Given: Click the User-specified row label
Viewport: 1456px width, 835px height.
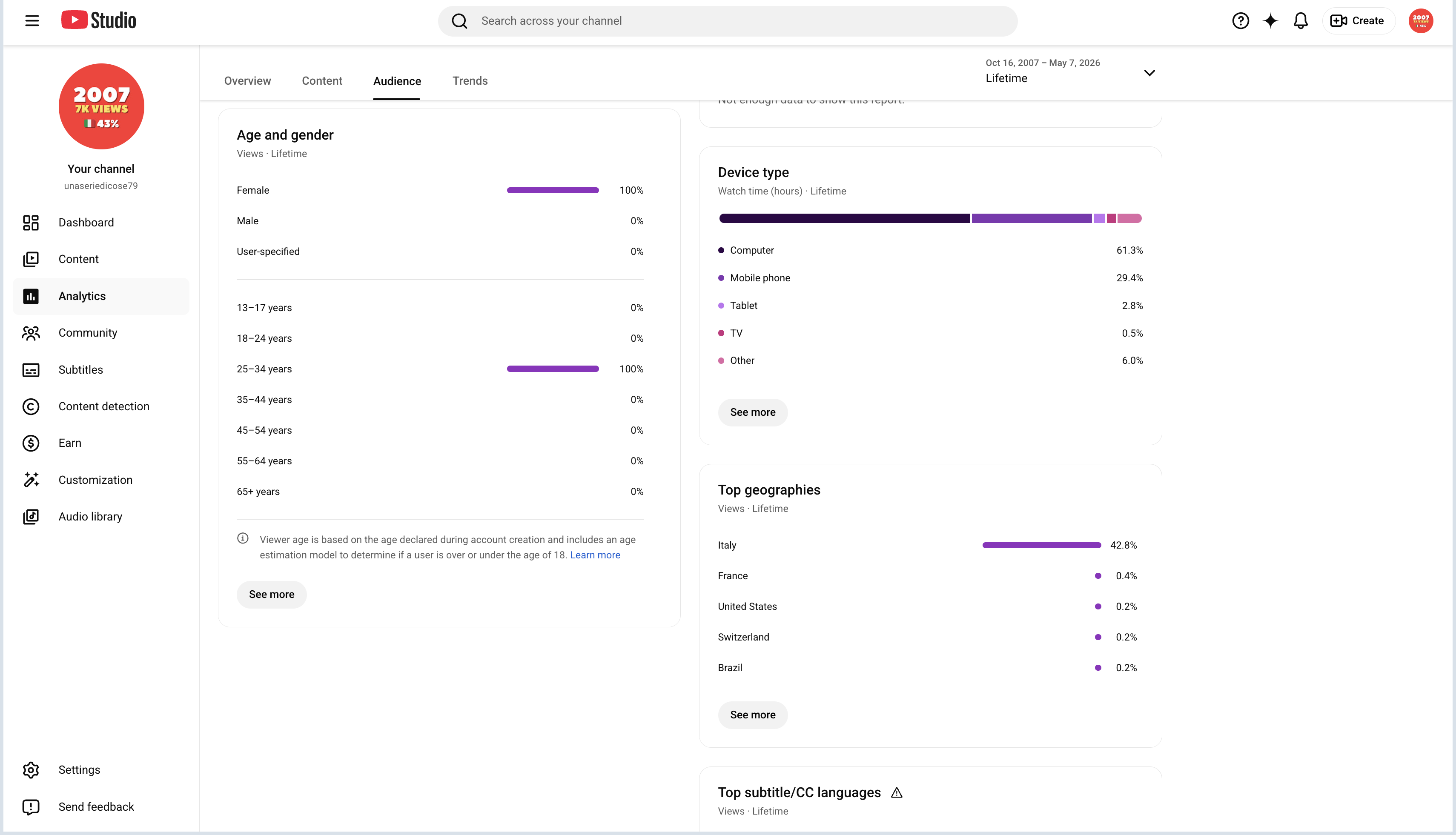Looking at the screenshot, I should coord(268,252).
